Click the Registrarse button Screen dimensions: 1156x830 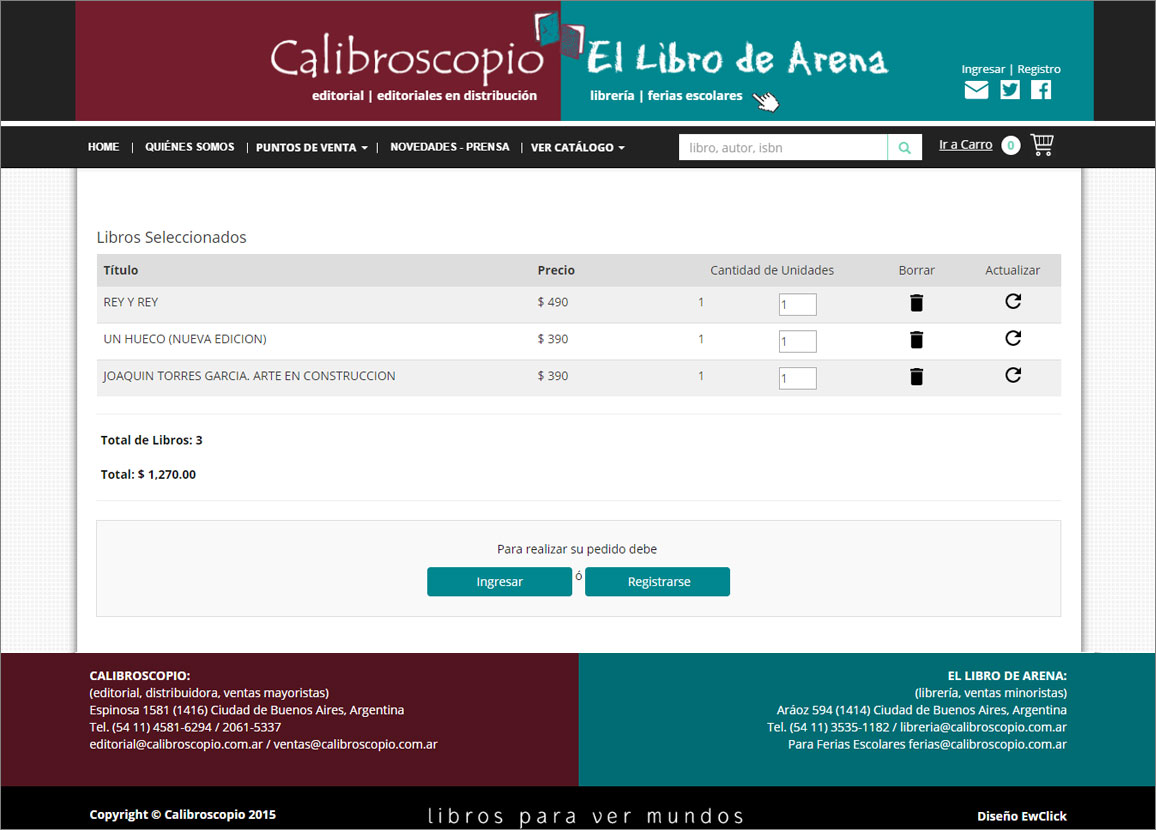point(658,582)
